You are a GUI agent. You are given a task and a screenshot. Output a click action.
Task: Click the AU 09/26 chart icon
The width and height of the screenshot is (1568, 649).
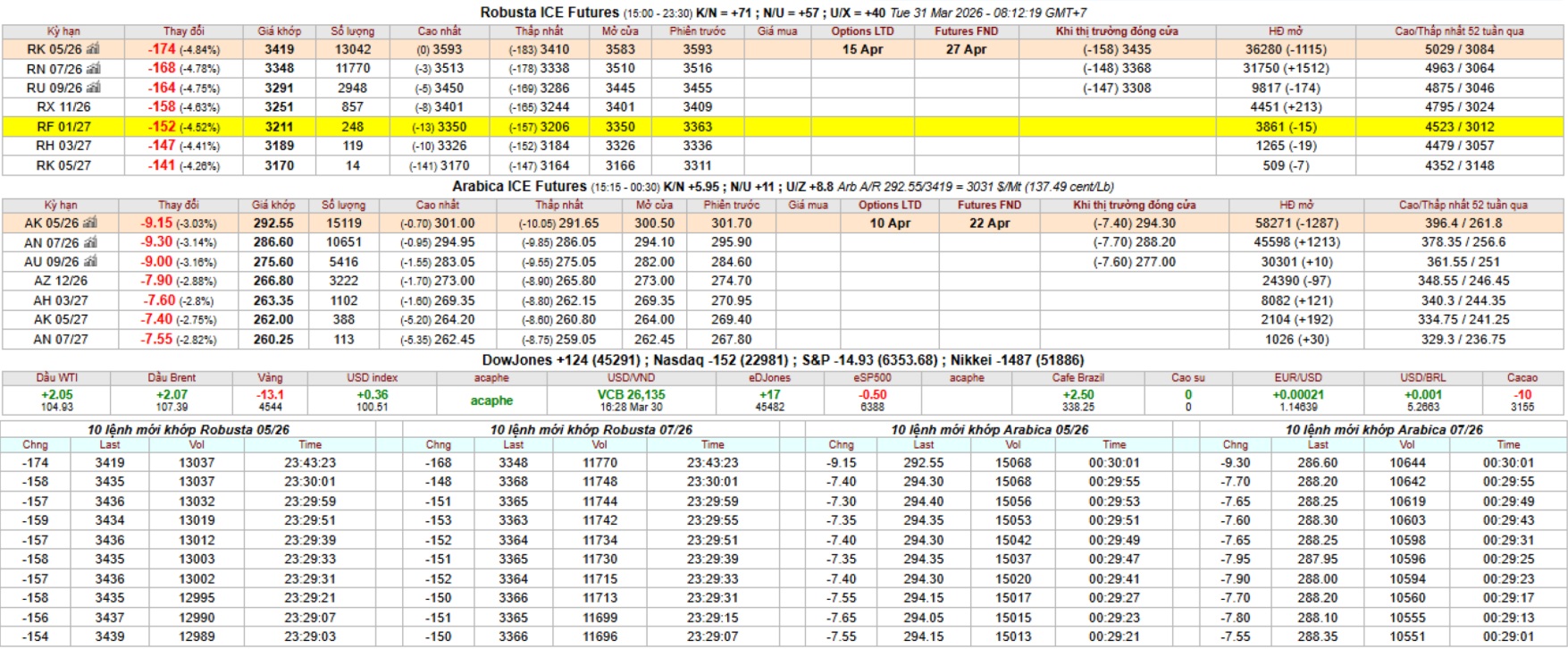pyautogui.click(x=89, y=262)
